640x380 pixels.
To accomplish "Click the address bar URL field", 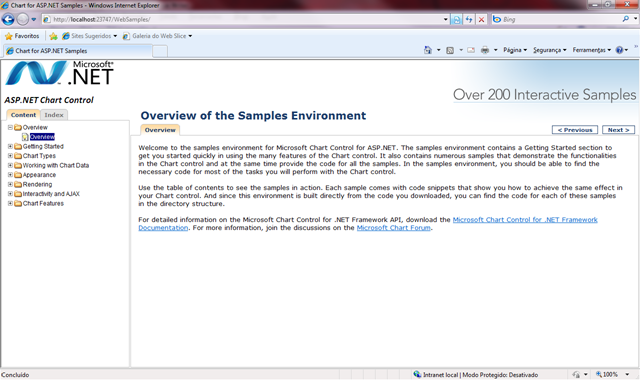I will tap(245, 19).
